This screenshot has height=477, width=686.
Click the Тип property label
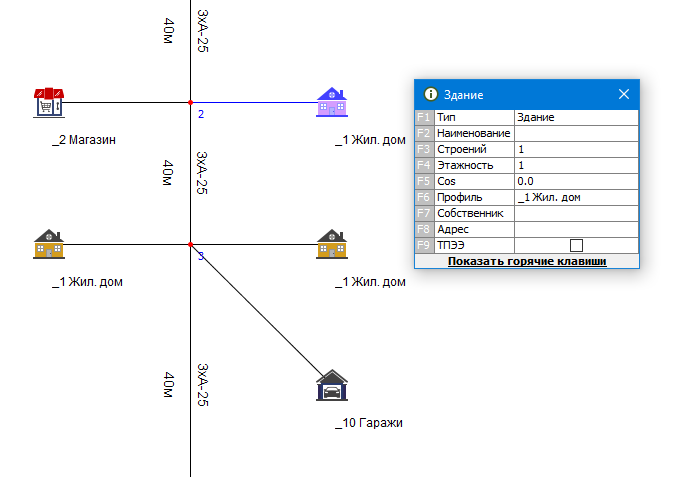click(x=474, y=117)
